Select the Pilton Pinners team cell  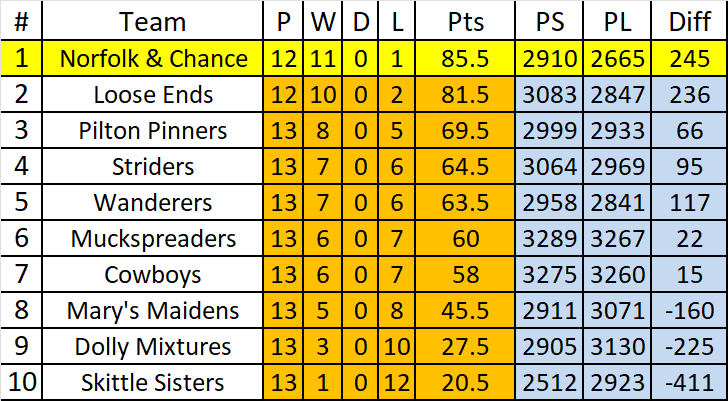pos(153,131)
